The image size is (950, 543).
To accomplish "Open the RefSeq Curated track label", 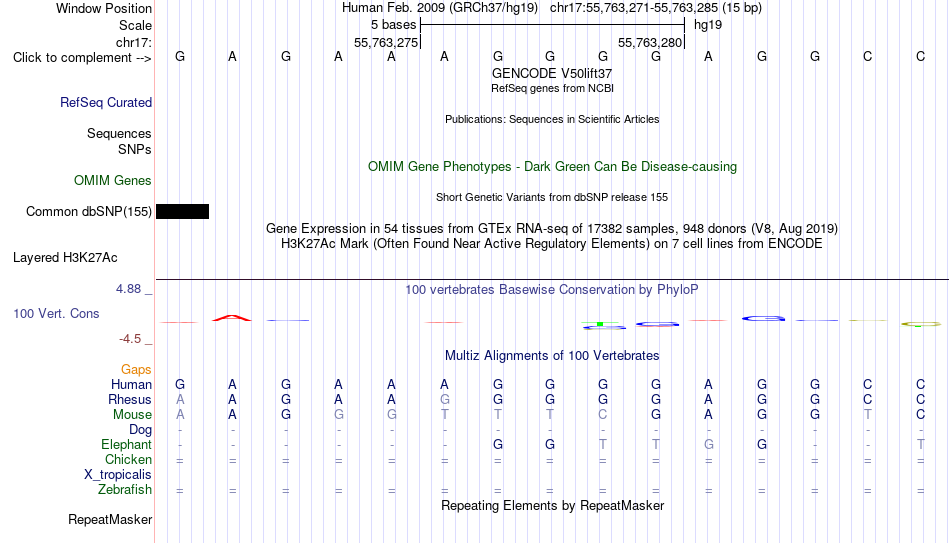I will click(106, 102).
